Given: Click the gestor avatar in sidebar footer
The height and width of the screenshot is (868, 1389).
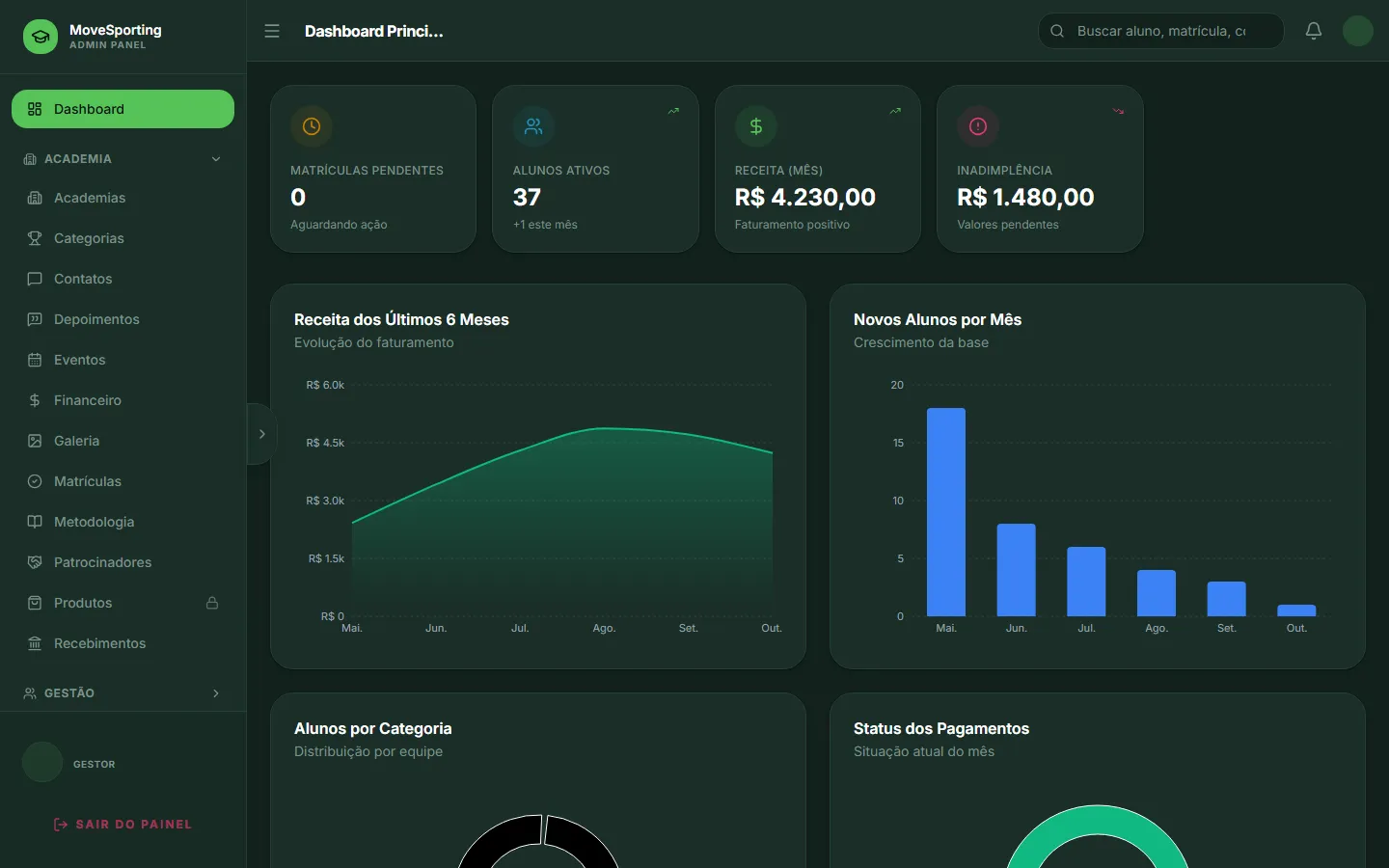Looking at the screenshot, I should point(42,762).
